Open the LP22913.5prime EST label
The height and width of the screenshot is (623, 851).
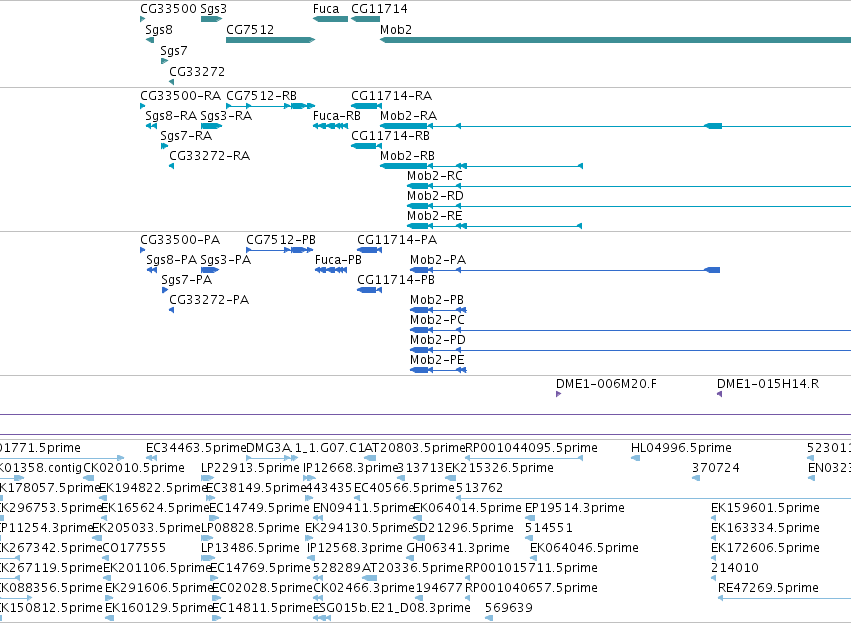coord(250,468)
